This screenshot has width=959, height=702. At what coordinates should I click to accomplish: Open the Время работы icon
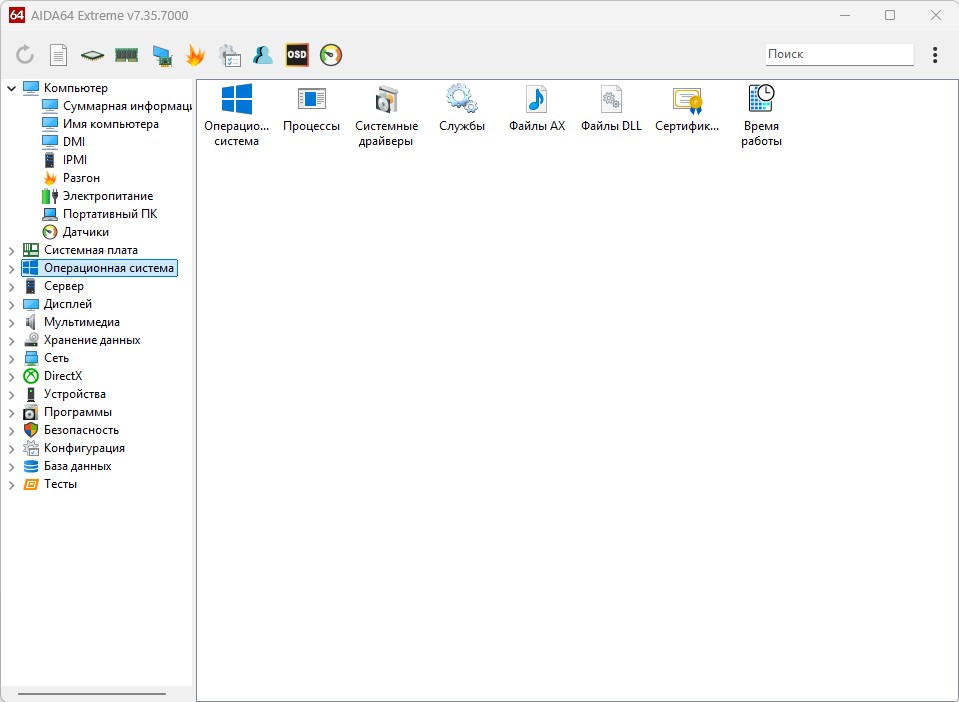[x=761, y=115]
